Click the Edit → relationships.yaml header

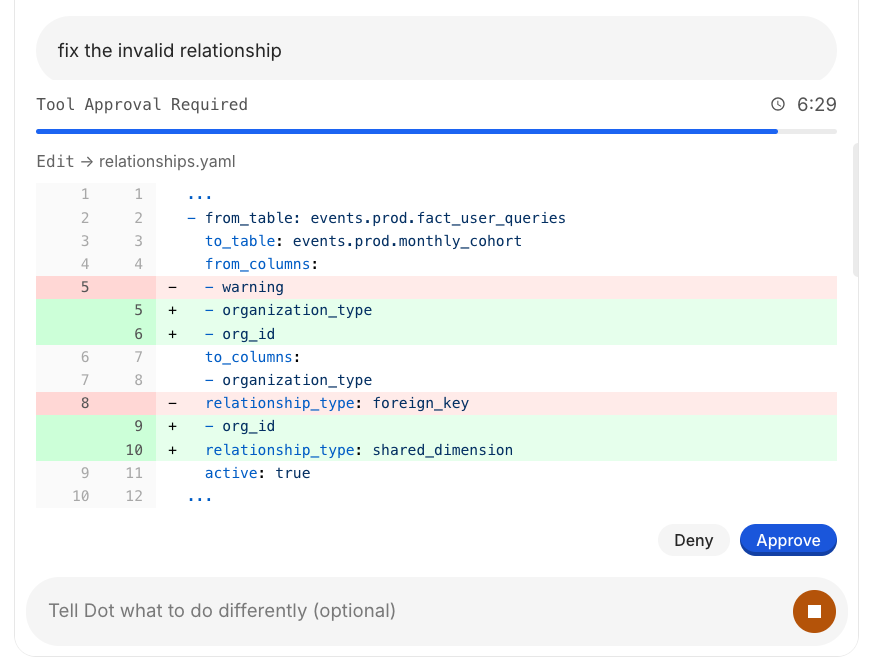pyautogui.click(x=136, y=161)
